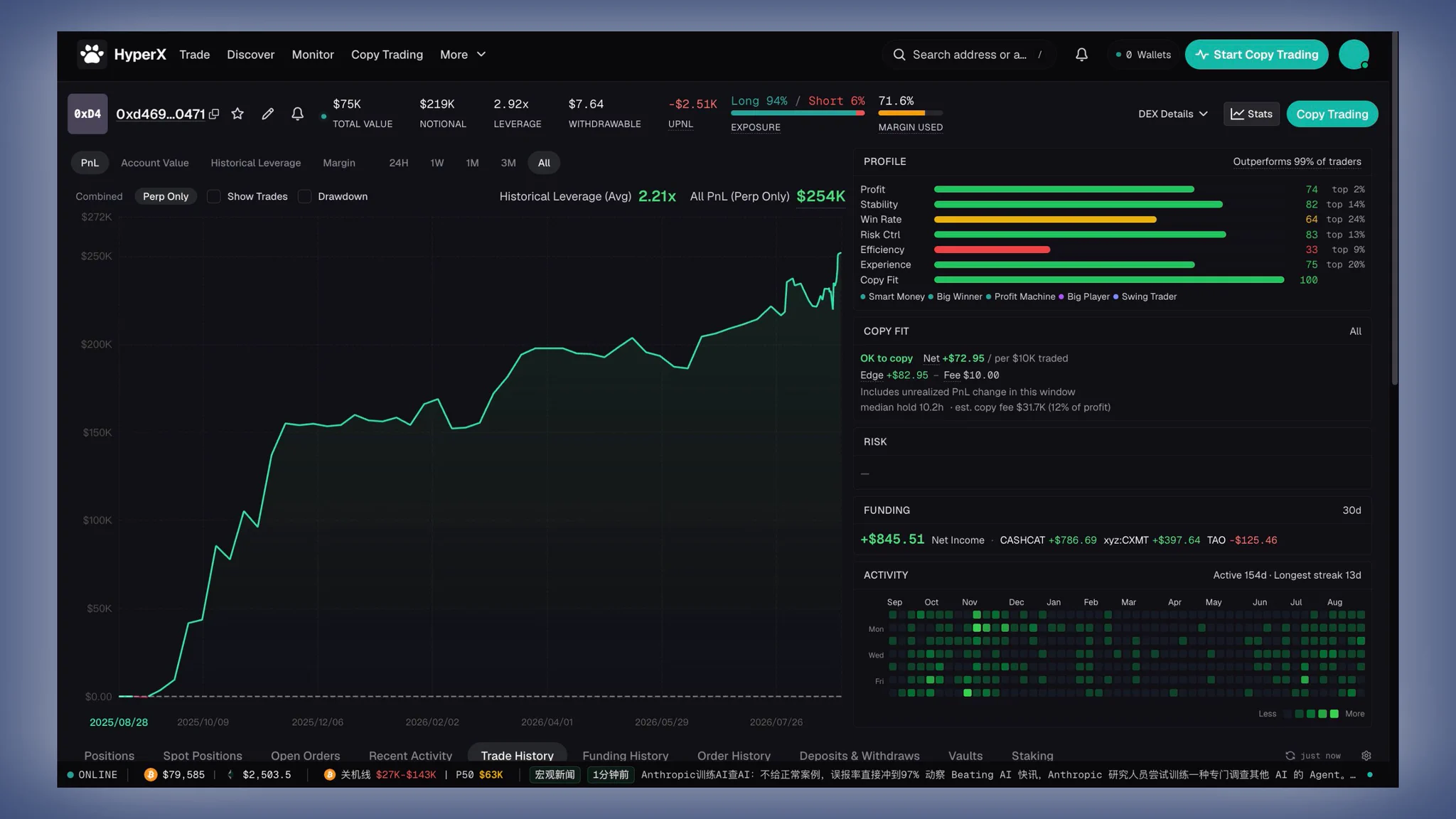
Task: Open the Spot Positions tab
Action: 203,756
